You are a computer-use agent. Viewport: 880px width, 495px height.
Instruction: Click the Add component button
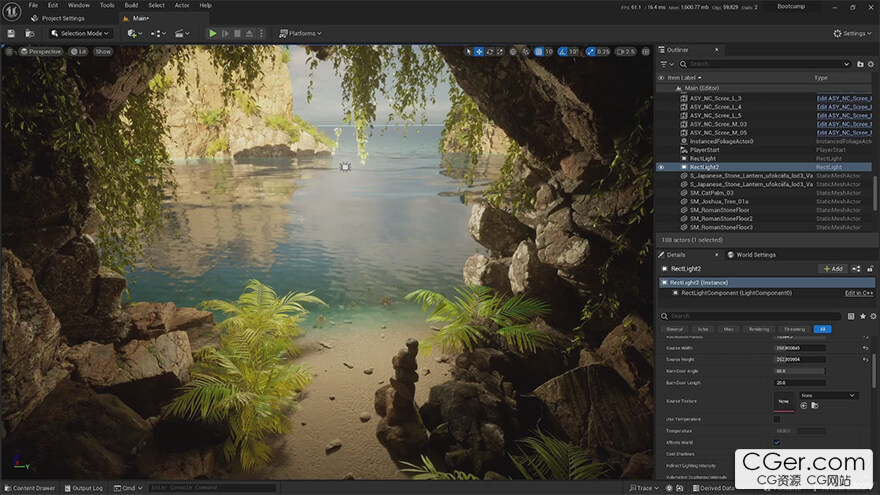click(833, 269)
